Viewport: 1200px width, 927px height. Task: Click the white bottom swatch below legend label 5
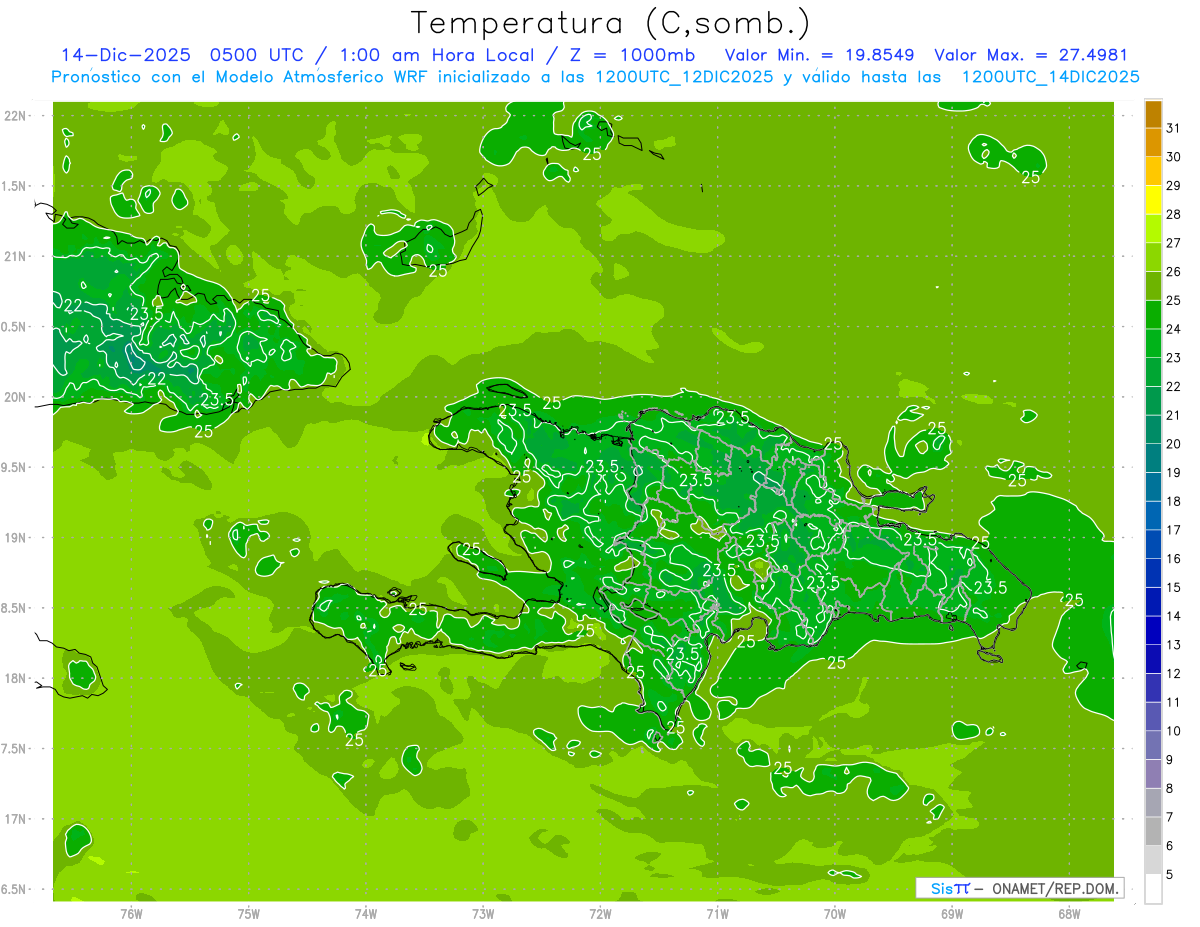tap(1153, 889)
